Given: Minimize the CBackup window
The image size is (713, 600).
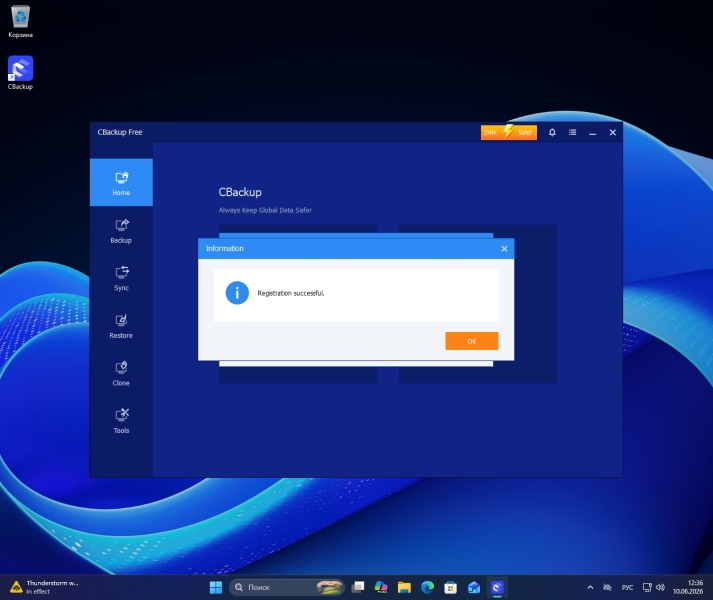Looking at the screenshot, I should (592, 132).
